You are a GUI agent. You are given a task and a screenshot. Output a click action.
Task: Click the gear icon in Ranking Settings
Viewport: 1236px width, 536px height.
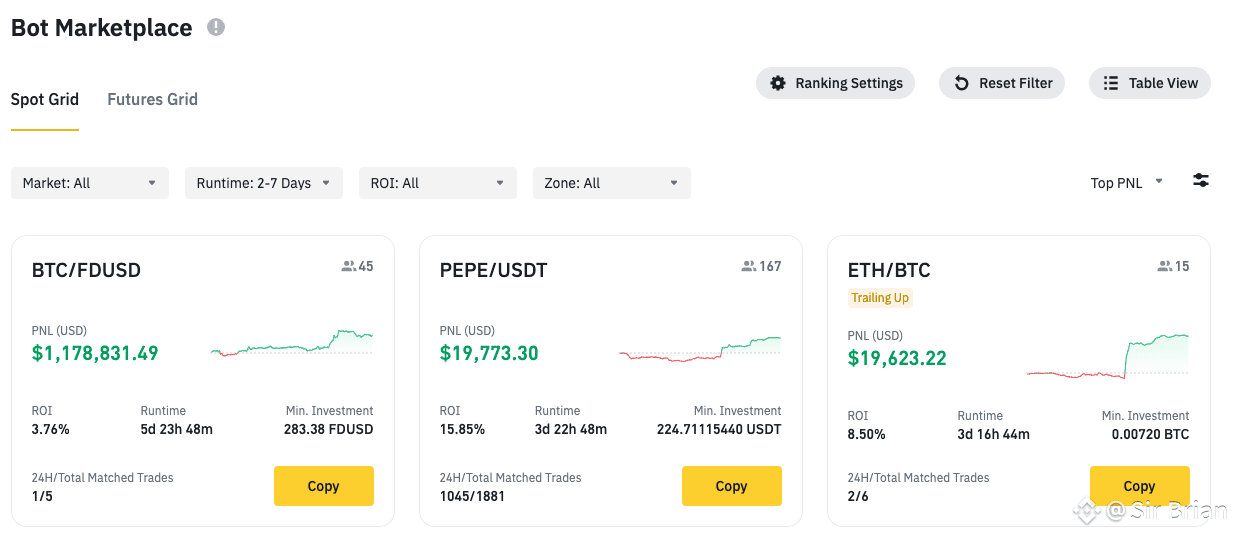pyautogui.click(x=778, y=83)
